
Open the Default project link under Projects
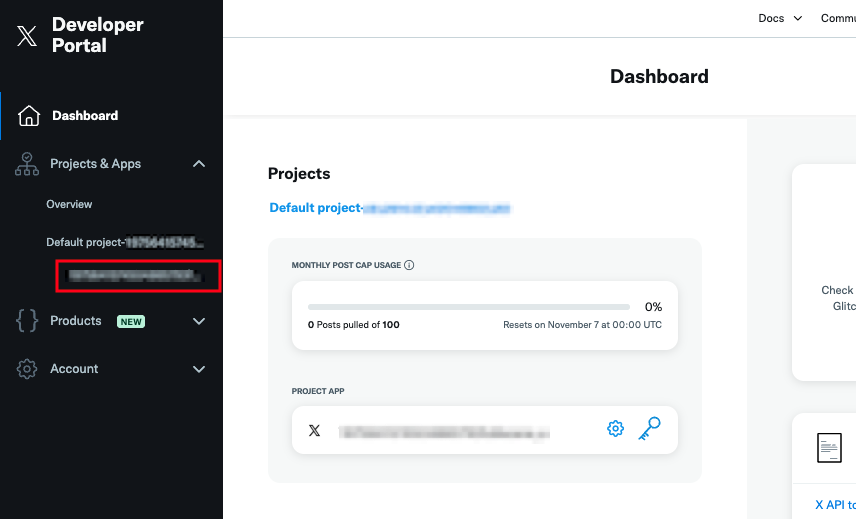point(390,208)
